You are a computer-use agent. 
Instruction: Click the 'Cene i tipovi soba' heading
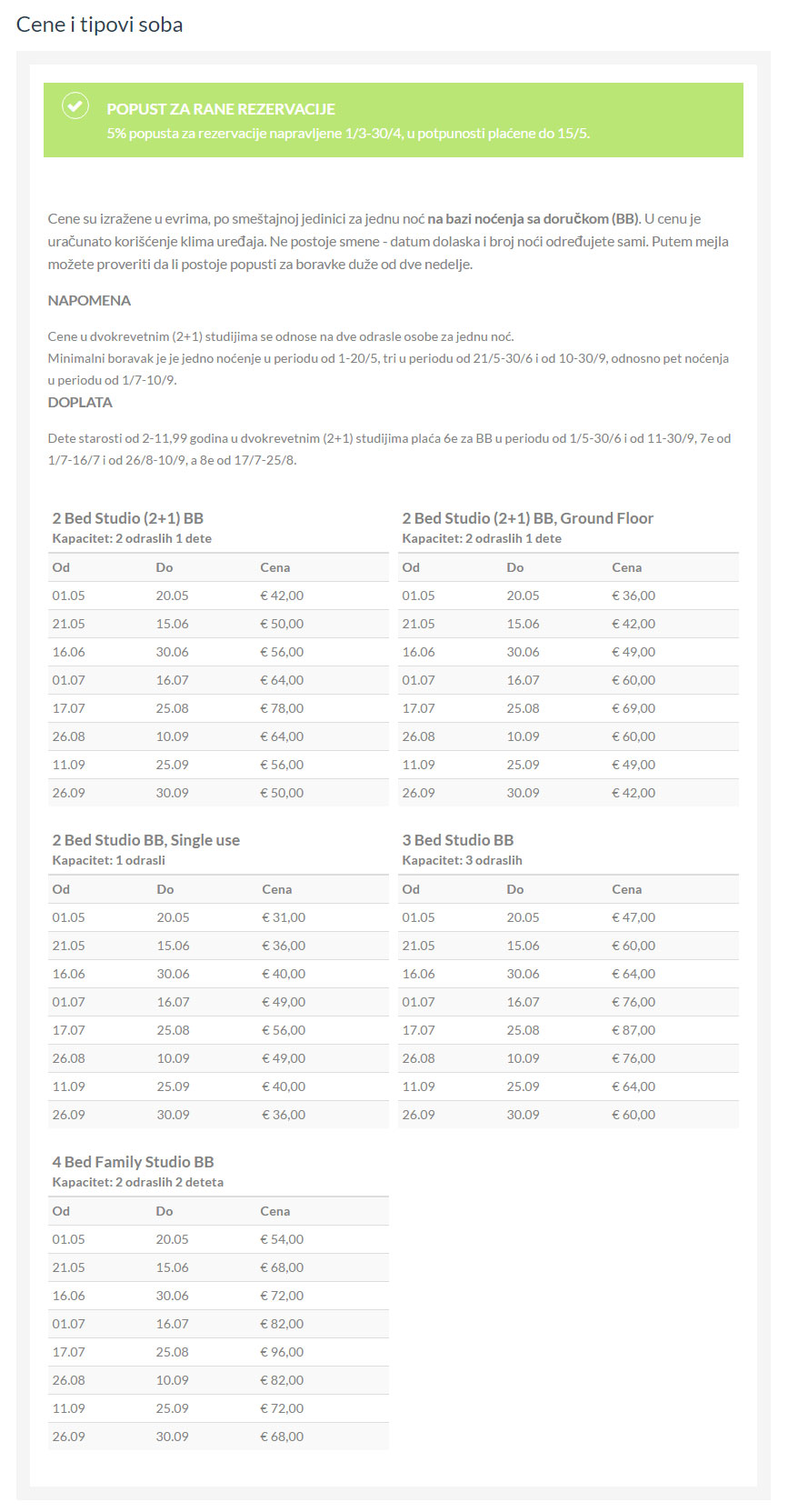[100, 25]
